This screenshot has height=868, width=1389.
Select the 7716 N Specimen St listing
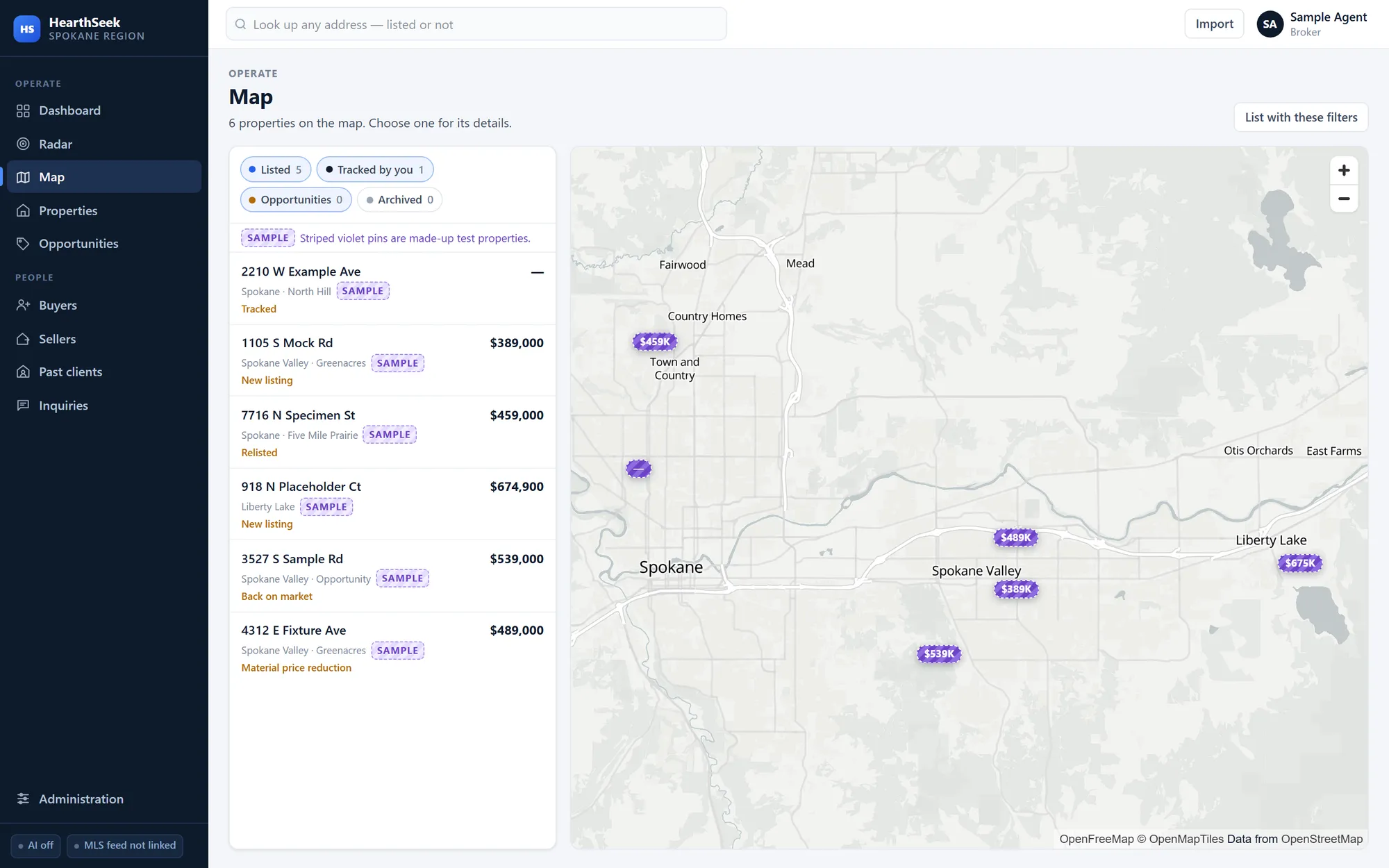point(392,433)
